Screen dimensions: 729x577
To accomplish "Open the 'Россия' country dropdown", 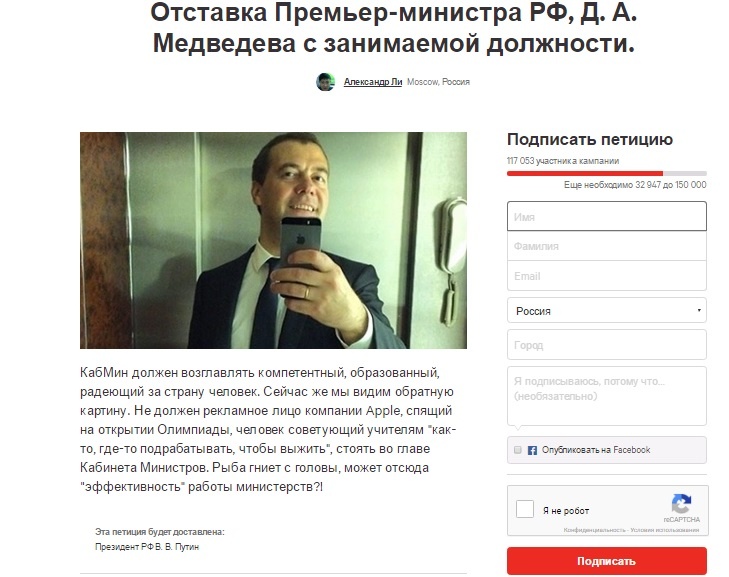I will 607,311.
